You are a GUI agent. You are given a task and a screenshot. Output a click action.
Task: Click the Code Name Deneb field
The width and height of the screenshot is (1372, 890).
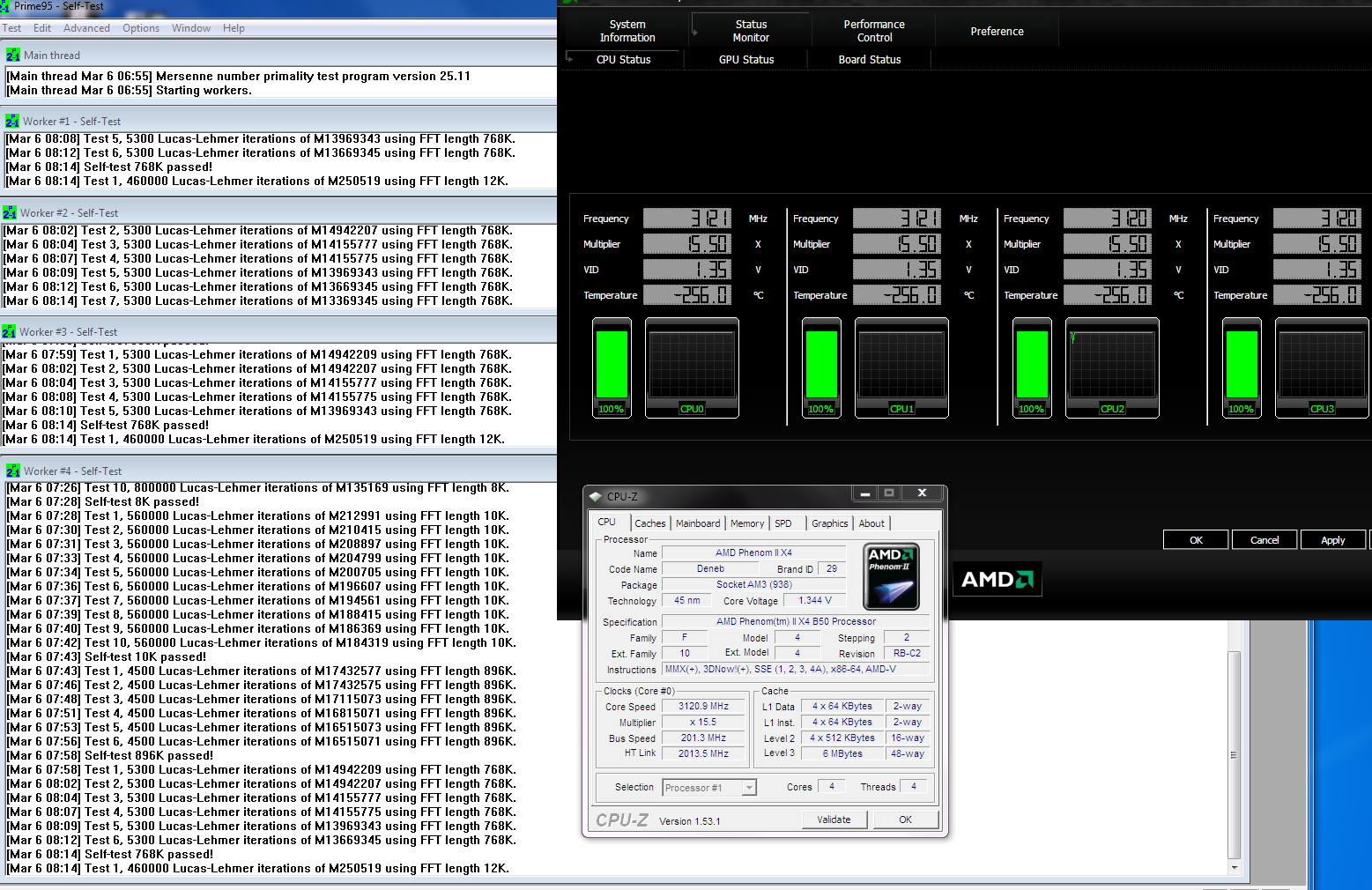[x=710, y=569]
